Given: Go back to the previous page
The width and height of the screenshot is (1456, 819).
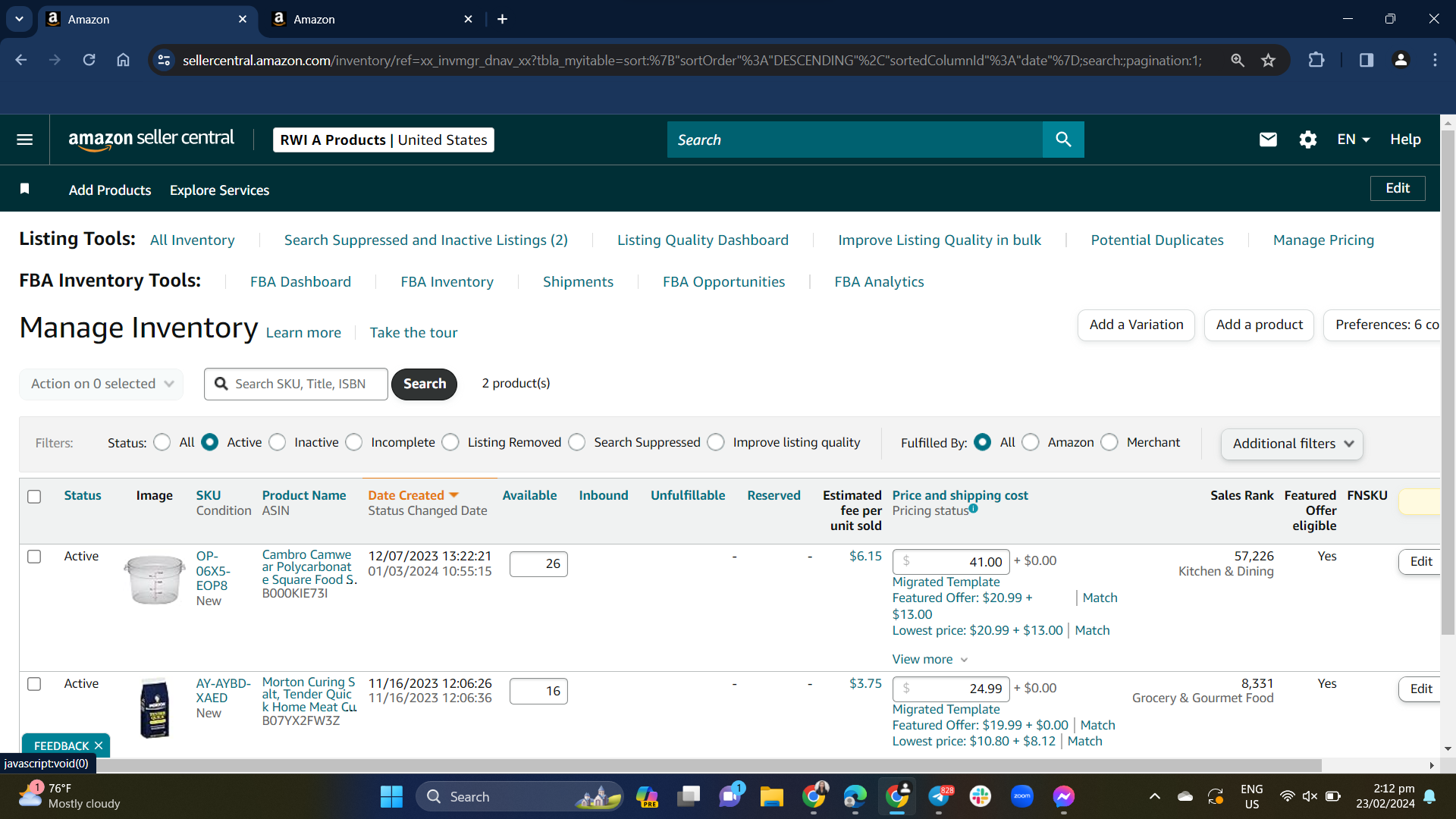Looking at the screenshot, I should [21, 60].
